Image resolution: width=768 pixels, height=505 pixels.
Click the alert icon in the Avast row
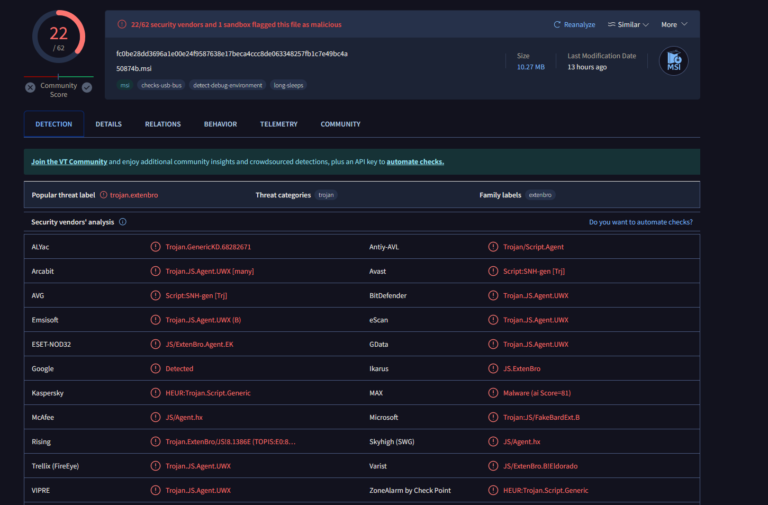pos(493,271)
